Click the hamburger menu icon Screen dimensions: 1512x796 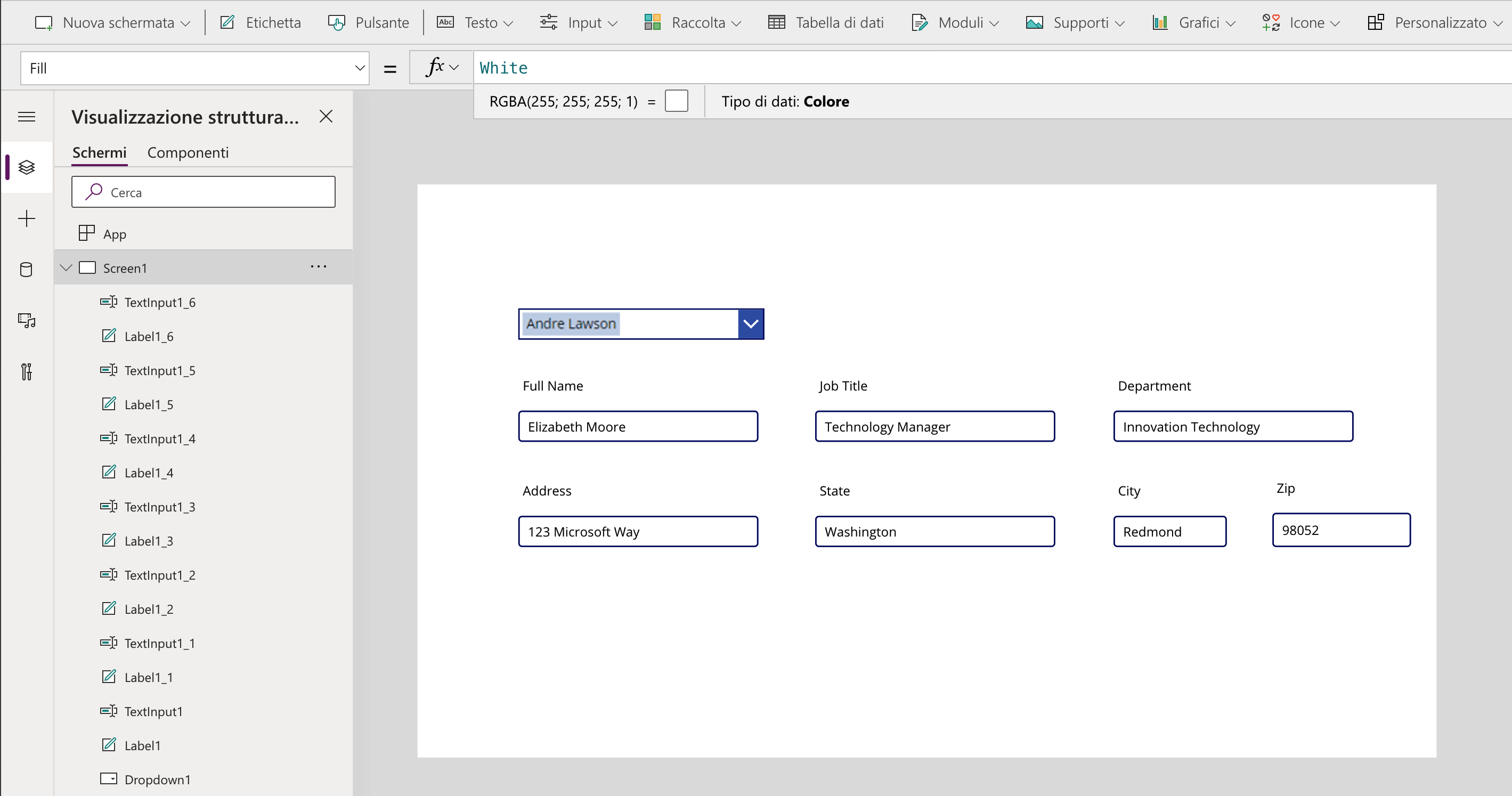[27, 117]
